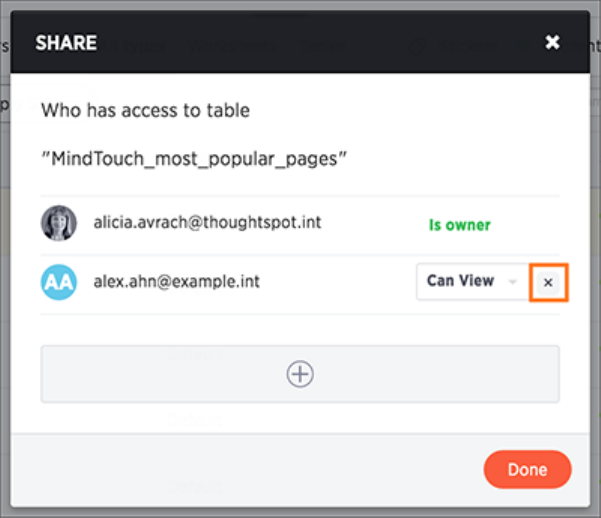Image resolution: width=601 pixels, height=518 pixels.
Task: Click the SHARE title text
Action: click(x=64, y=43)
